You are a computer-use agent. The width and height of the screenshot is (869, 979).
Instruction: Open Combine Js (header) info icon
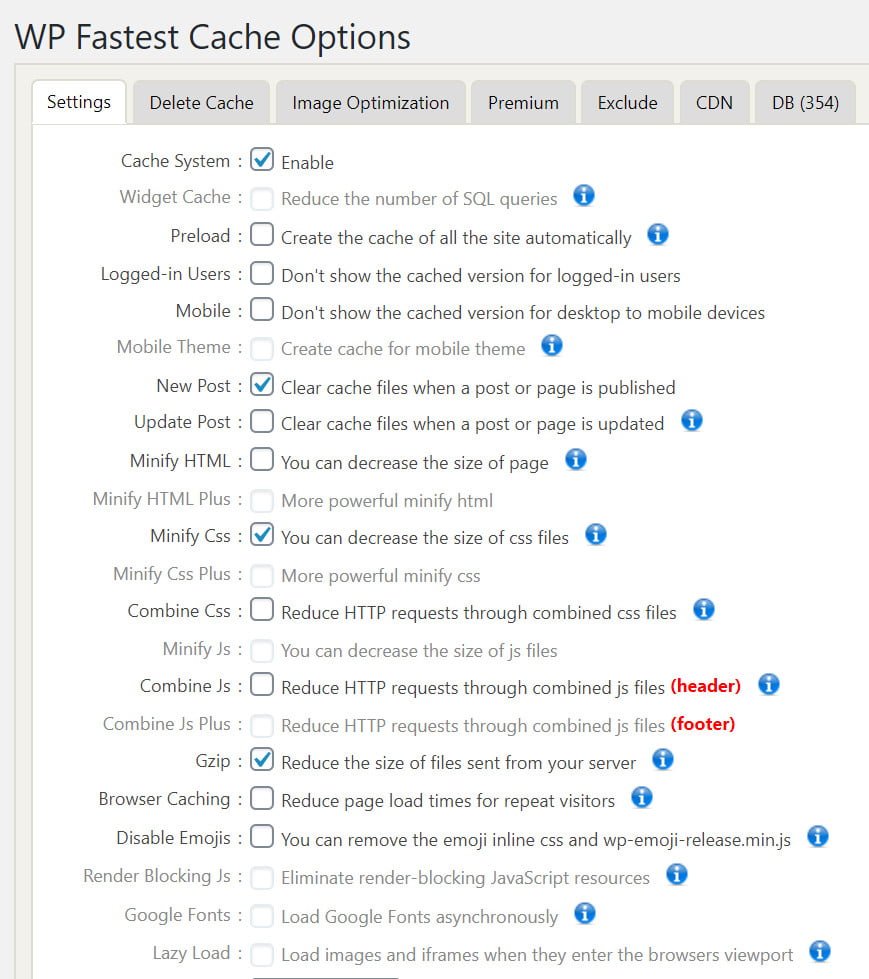(x=768, y=684)
